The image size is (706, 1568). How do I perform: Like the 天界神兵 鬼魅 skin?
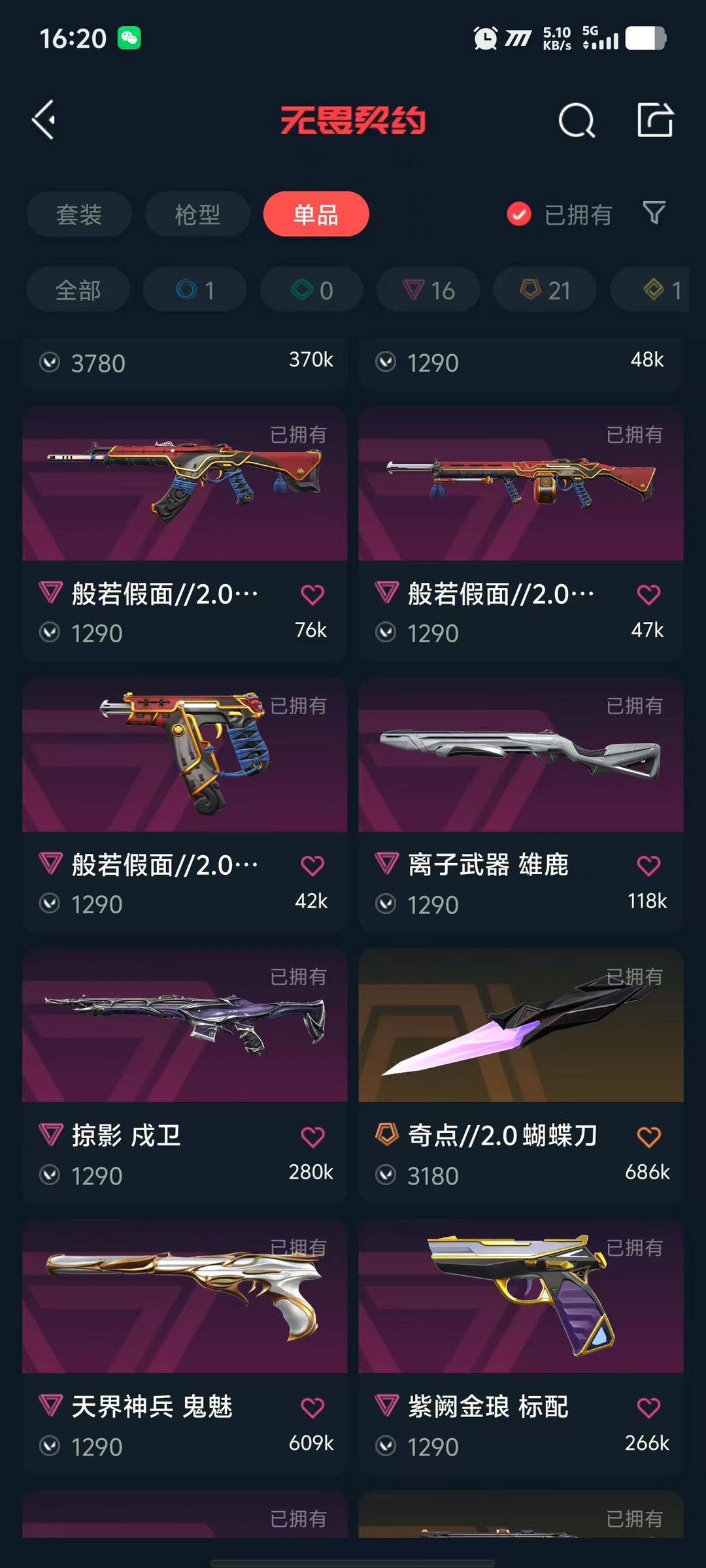[312, 1408]
